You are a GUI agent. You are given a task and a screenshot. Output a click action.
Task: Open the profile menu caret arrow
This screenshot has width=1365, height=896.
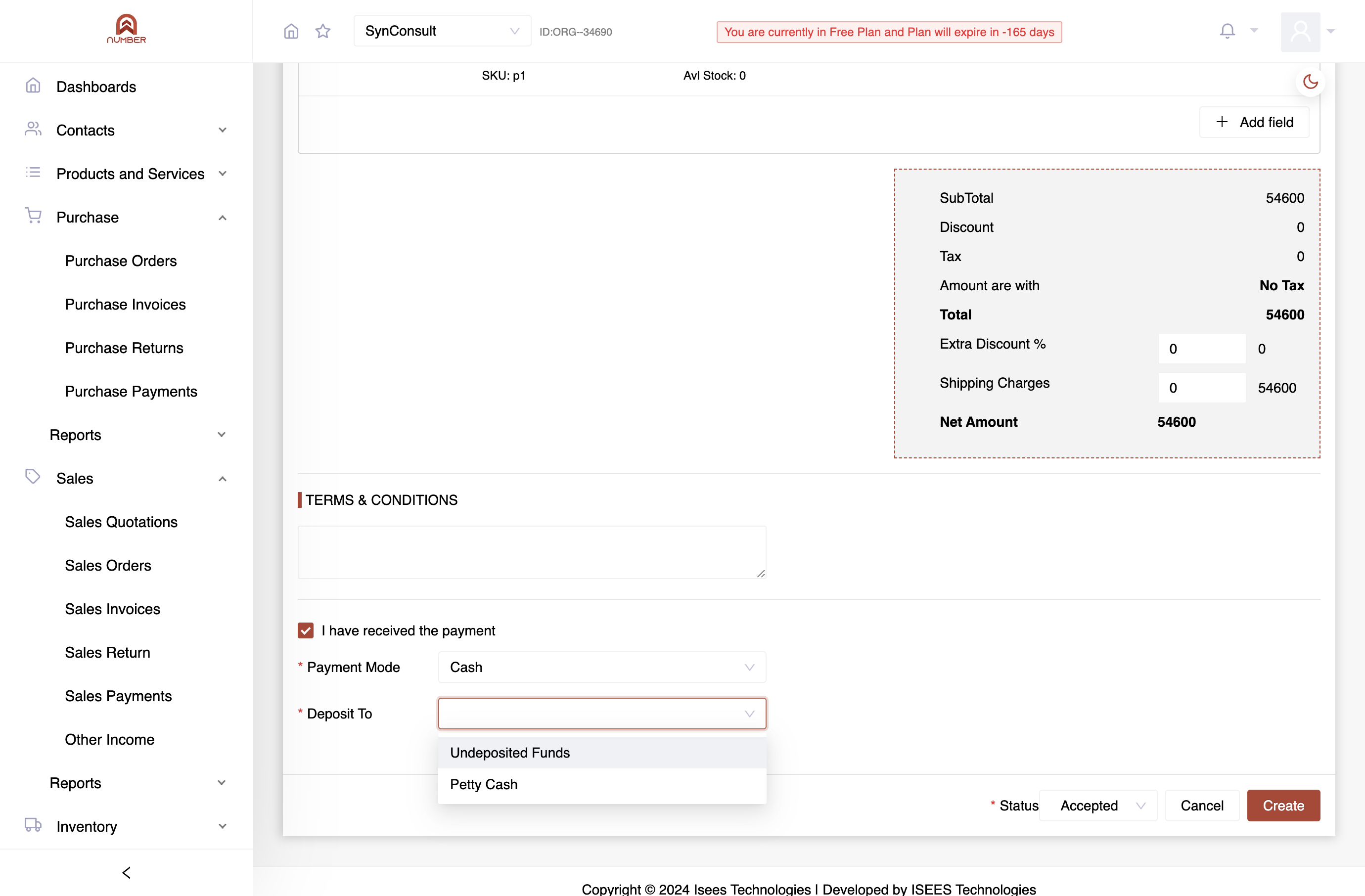pyautogui.click(x=1330, y=32)
